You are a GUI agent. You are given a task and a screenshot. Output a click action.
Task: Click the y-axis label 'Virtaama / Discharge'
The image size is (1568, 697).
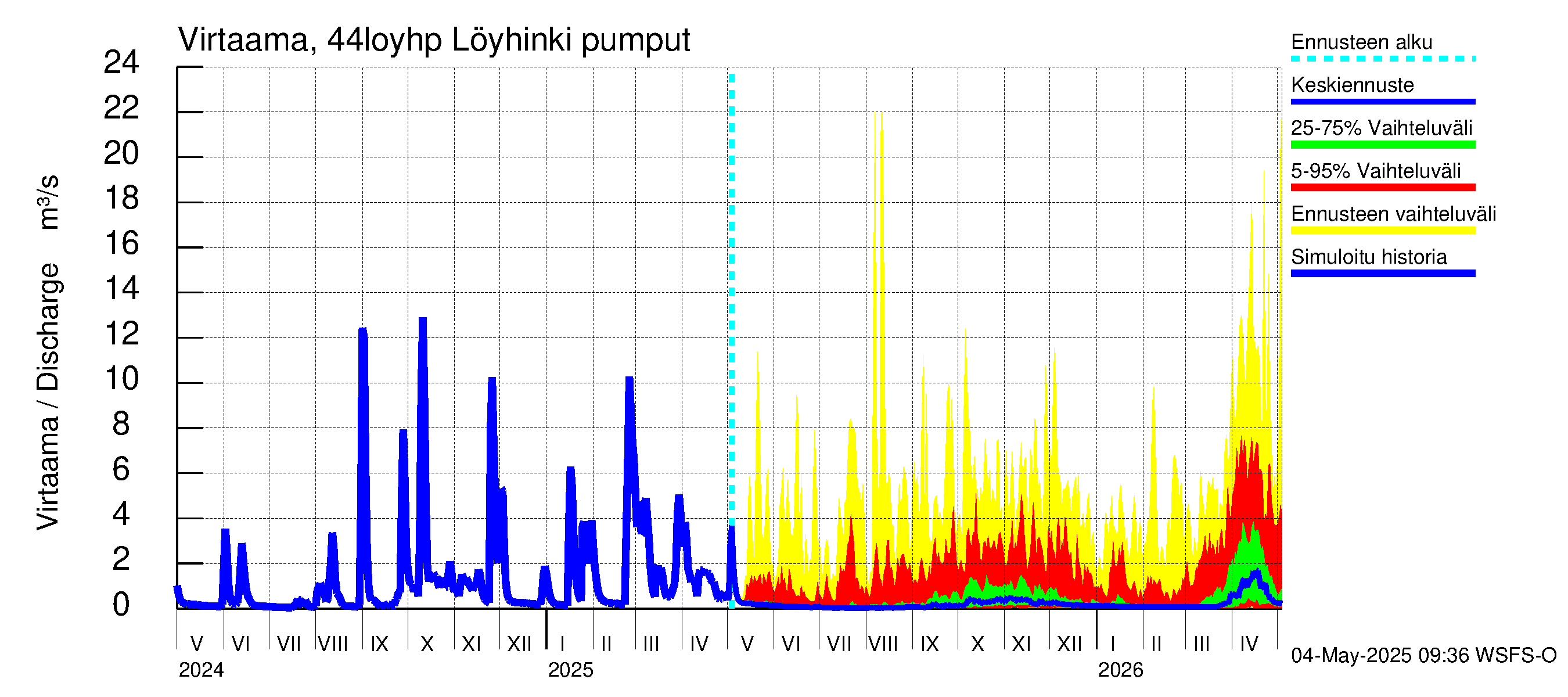(x=48, y=396)
